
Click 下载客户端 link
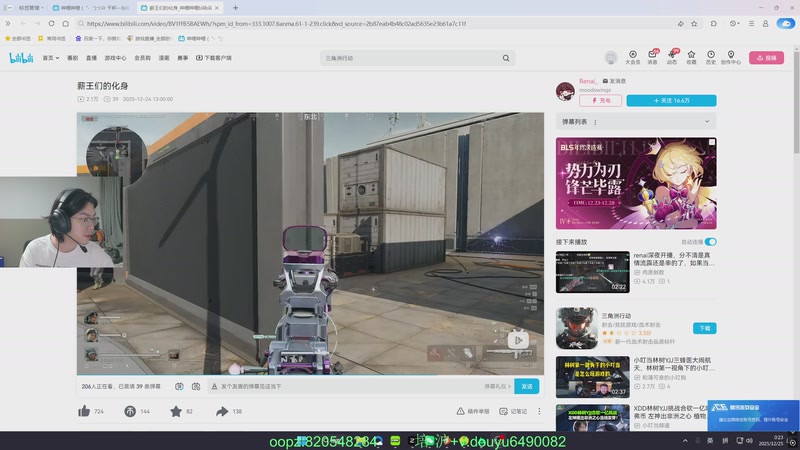214,58
